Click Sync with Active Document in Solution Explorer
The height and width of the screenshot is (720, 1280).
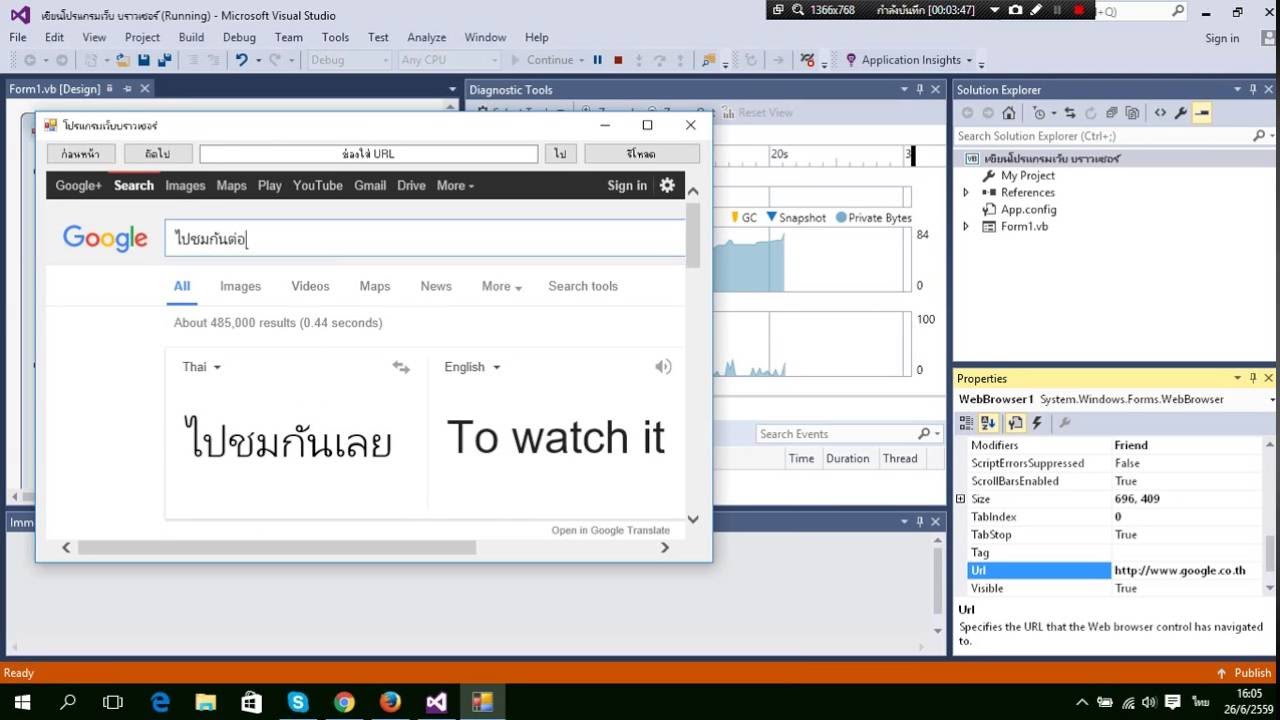coord(1070,113)
